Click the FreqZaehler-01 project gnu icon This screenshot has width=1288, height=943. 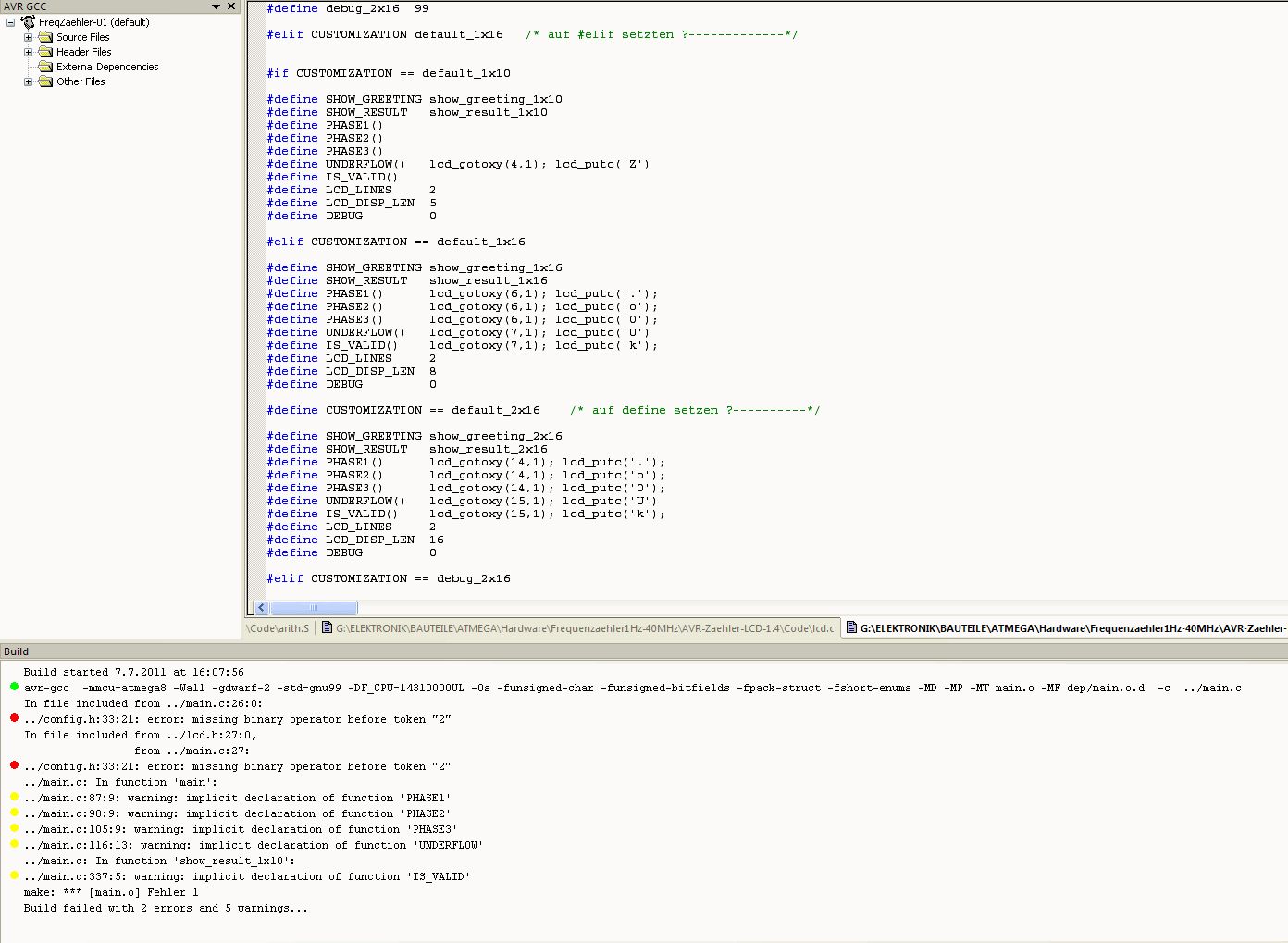pyautogui.click(x=28, y=22)
